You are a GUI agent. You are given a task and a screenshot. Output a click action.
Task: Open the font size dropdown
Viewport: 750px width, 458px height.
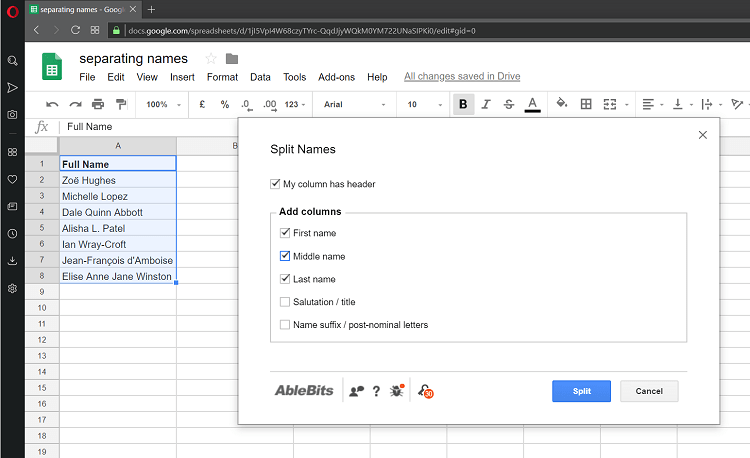point(422,104)
